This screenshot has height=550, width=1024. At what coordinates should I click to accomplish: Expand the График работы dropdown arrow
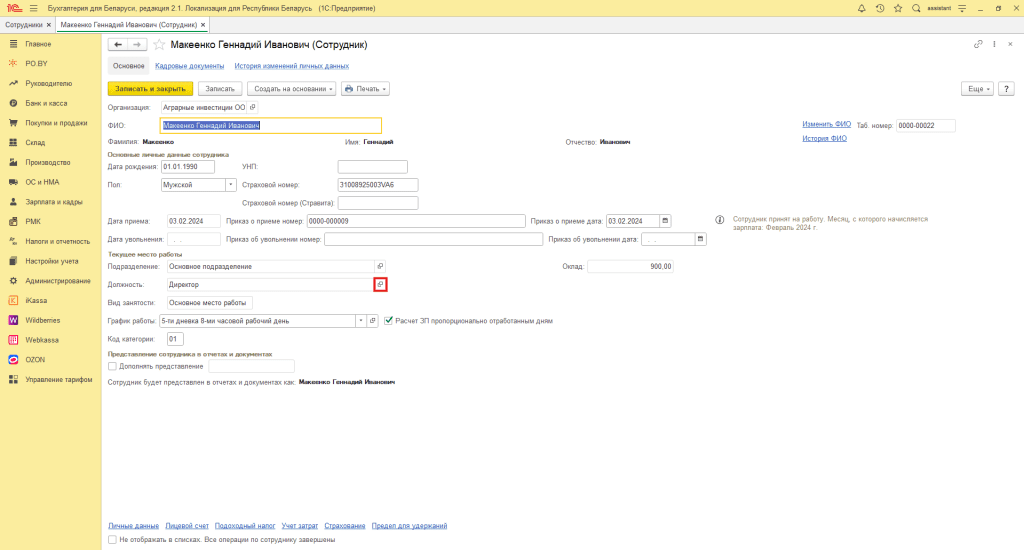click(x=360, y=321)
